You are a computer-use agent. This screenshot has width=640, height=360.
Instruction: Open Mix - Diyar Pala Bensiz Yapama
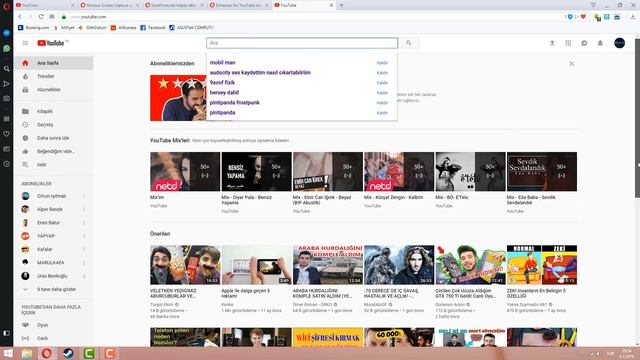[x=256, y=171]
